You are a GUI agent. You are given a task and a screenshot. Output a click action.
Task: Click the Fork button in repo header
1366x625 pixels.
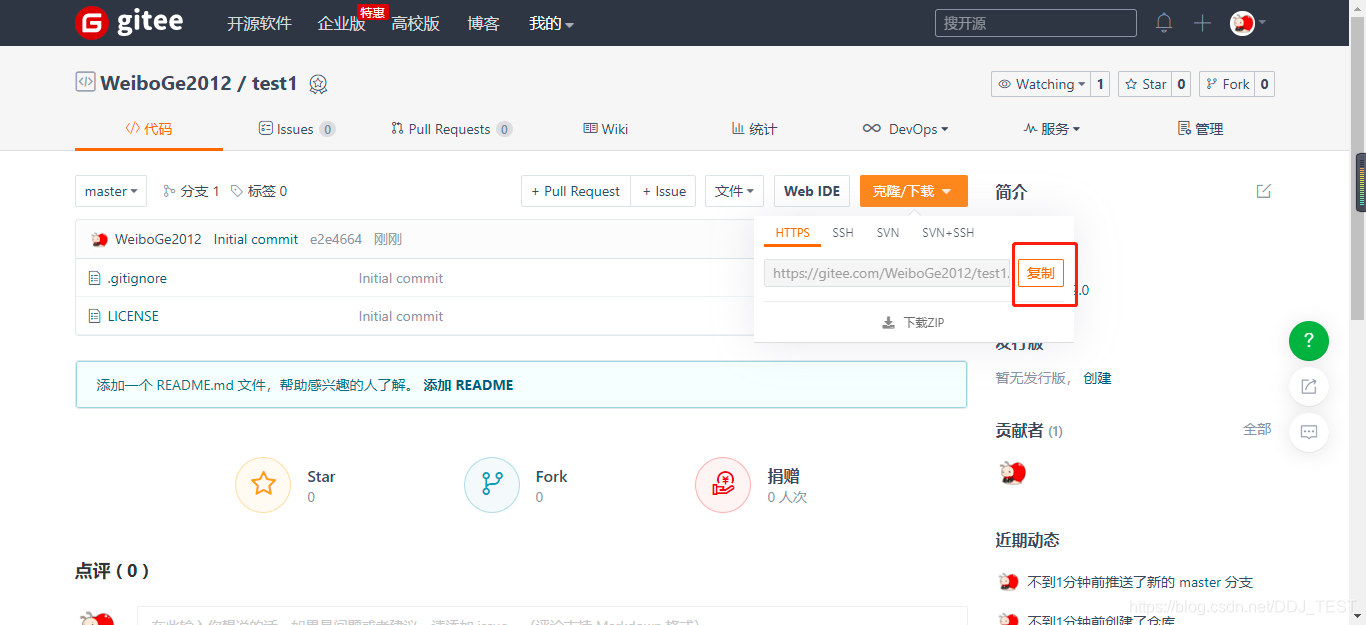[1227, 84]
